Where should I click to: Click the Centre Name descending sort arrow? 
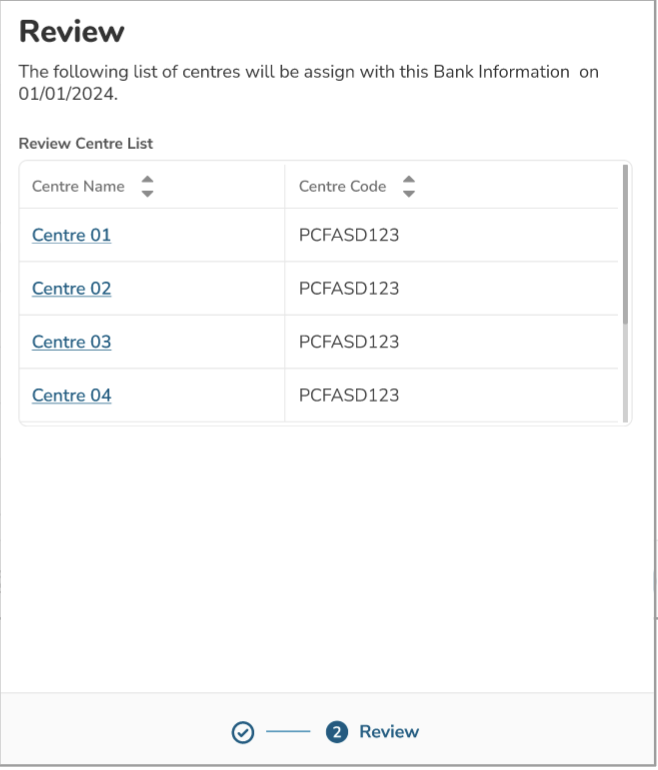click(x=147, y=193)
